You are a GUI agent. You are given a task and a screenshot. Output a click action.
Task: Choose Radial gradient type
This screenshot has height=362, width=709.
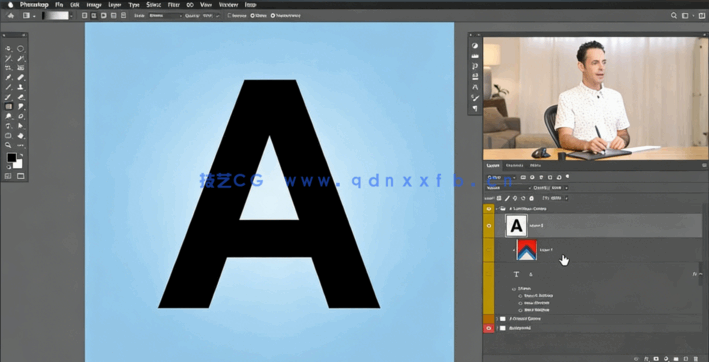[x=94, y=15]
